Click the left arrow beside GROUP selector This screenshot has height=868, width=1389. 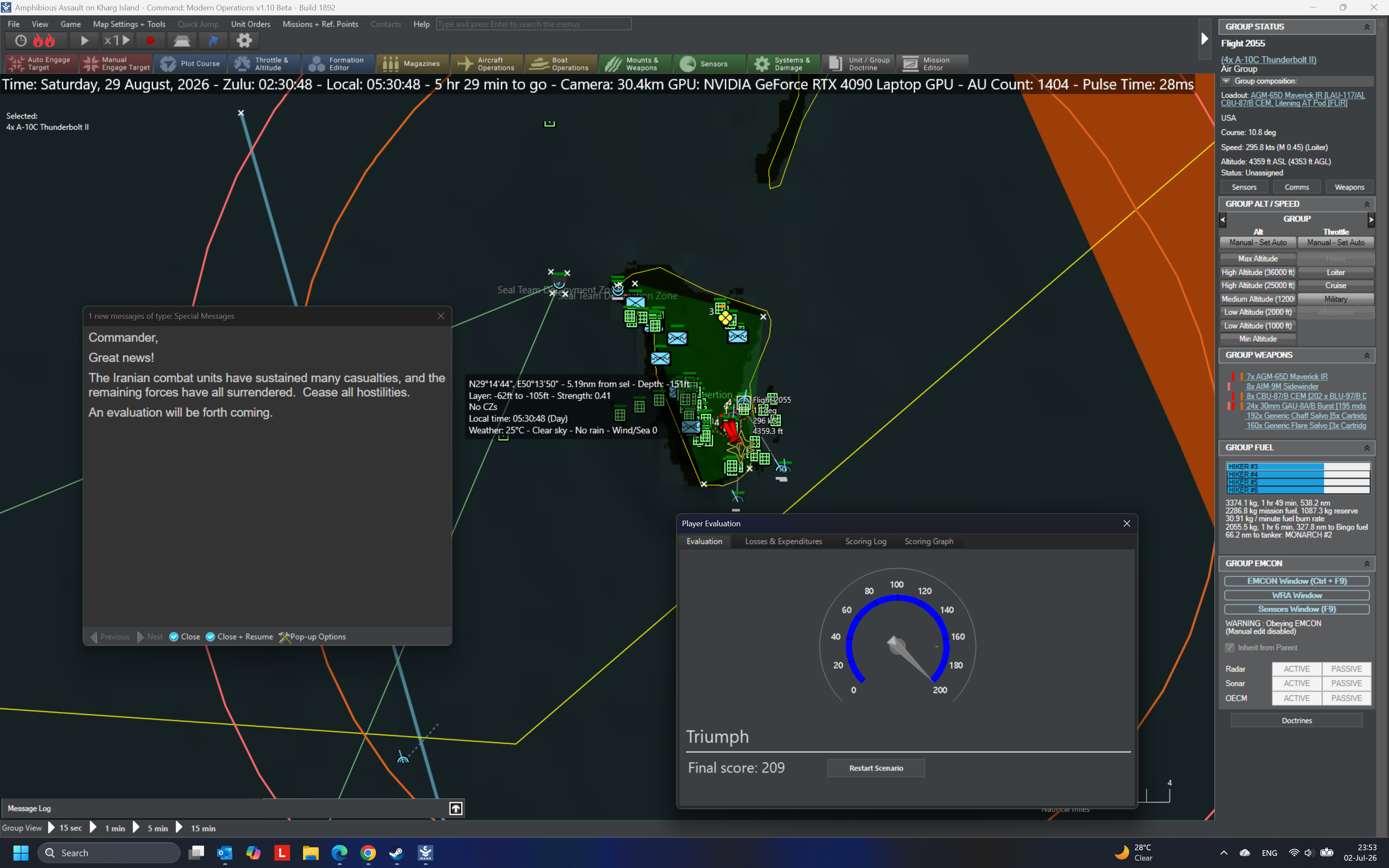pyautogui.click(x=1223, y=219)
